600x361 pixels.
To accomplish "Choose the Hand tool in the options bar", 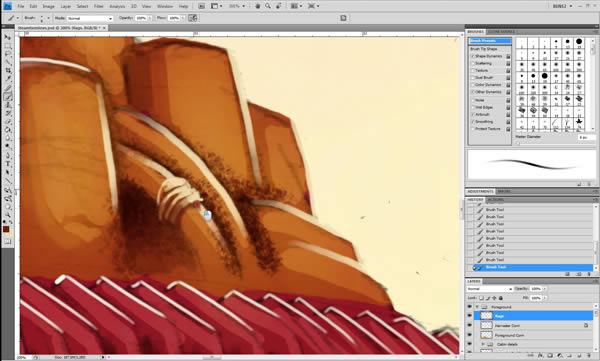I will click(x=258, y=6).
